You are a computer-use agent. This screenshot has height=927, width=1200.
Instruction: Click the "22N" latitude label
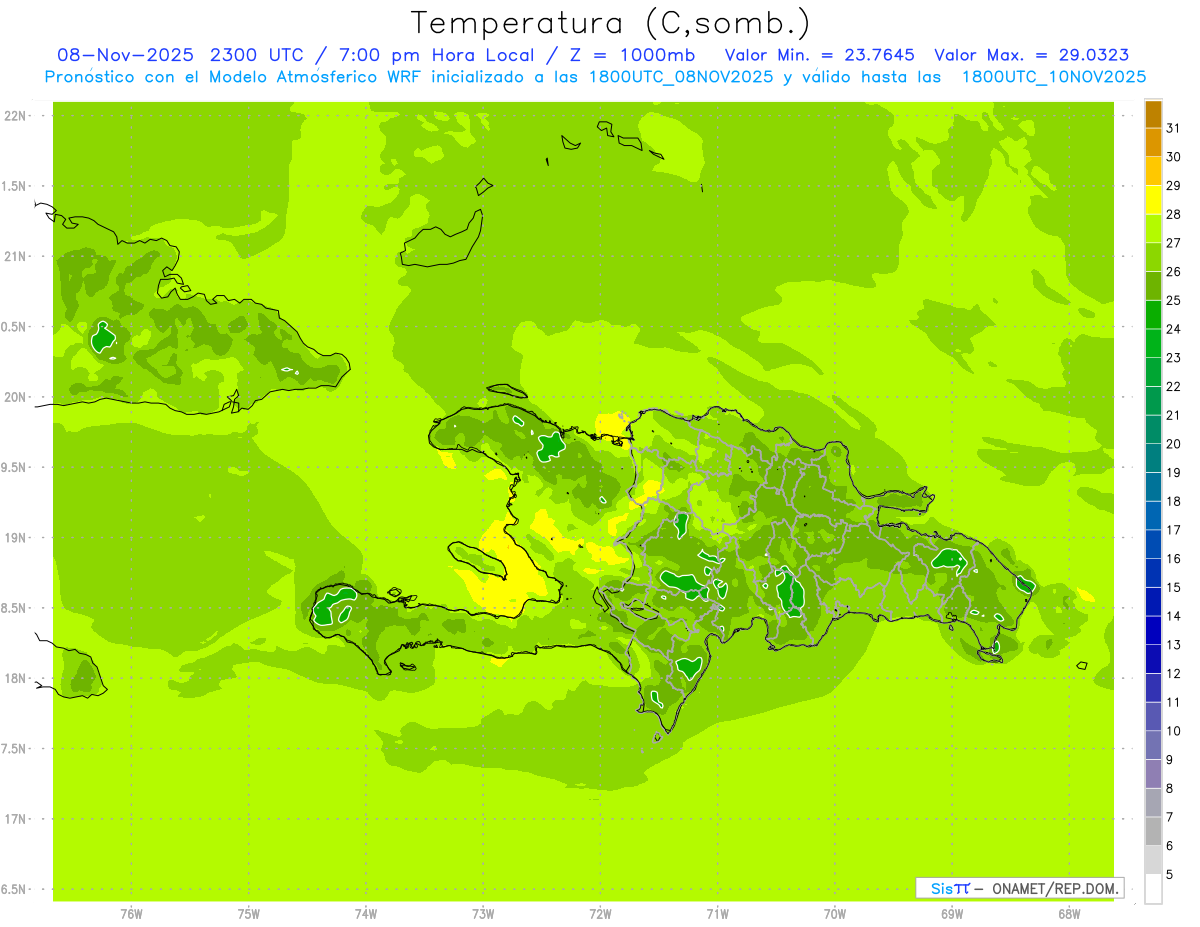click(x=15, y=116)
